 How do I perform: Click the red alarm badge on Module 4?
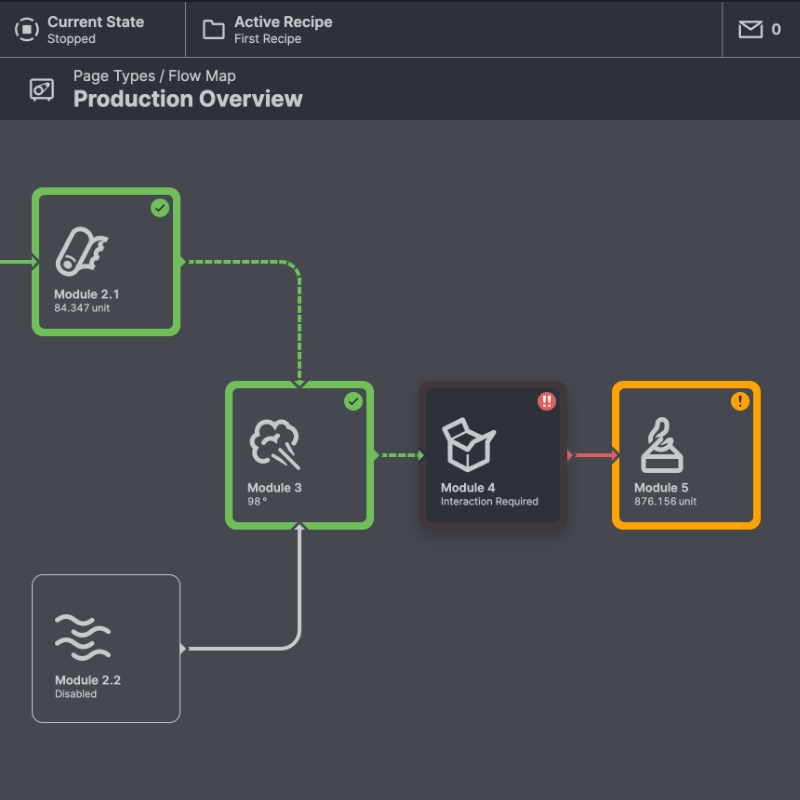[x=546, y=401]
